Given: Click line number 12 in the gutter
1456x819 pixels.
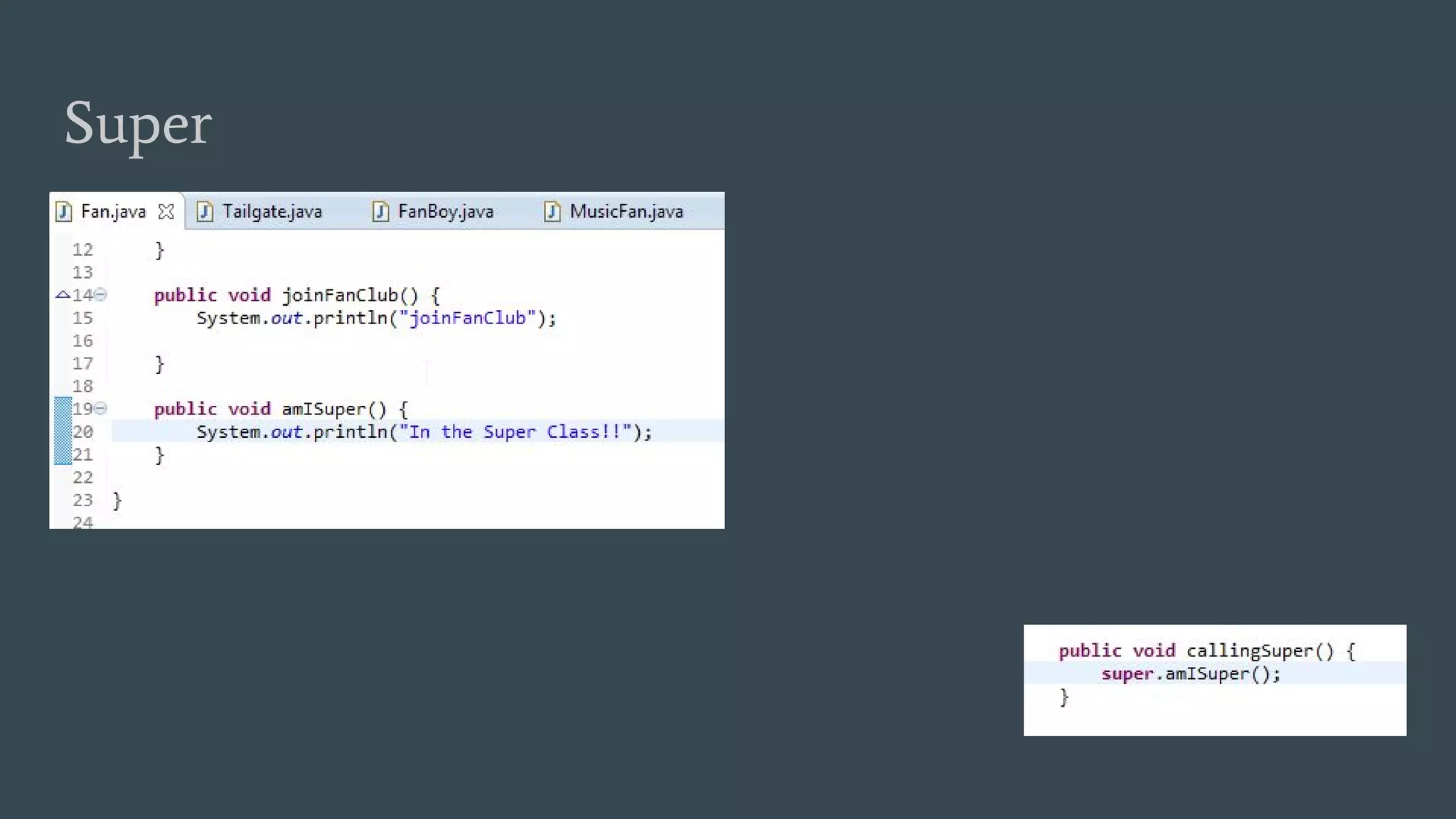Looking at the screenshot, I should [x=82, y=250].
